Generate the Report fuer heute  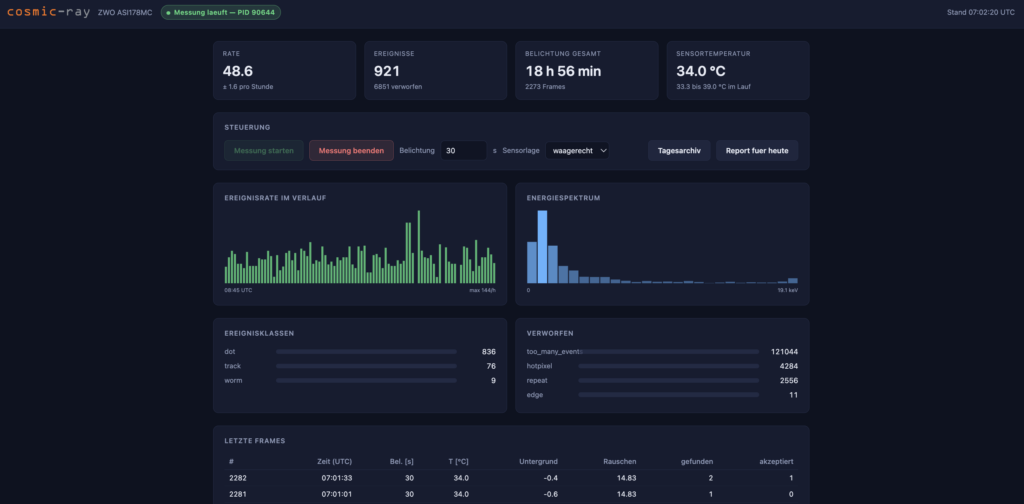(757, 150)
